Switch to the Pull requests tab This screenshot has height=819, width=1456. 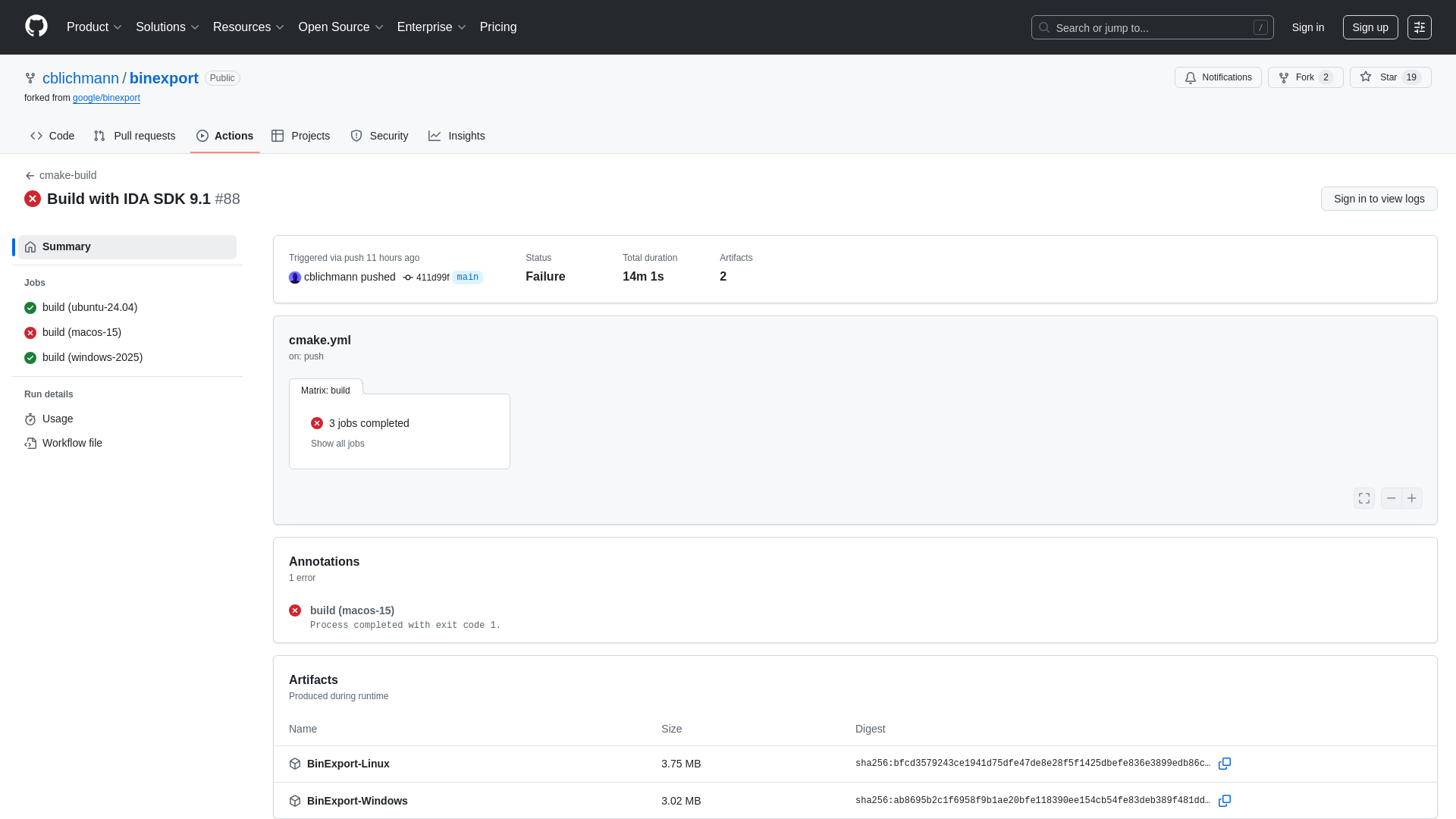click(x=135, y=136)
